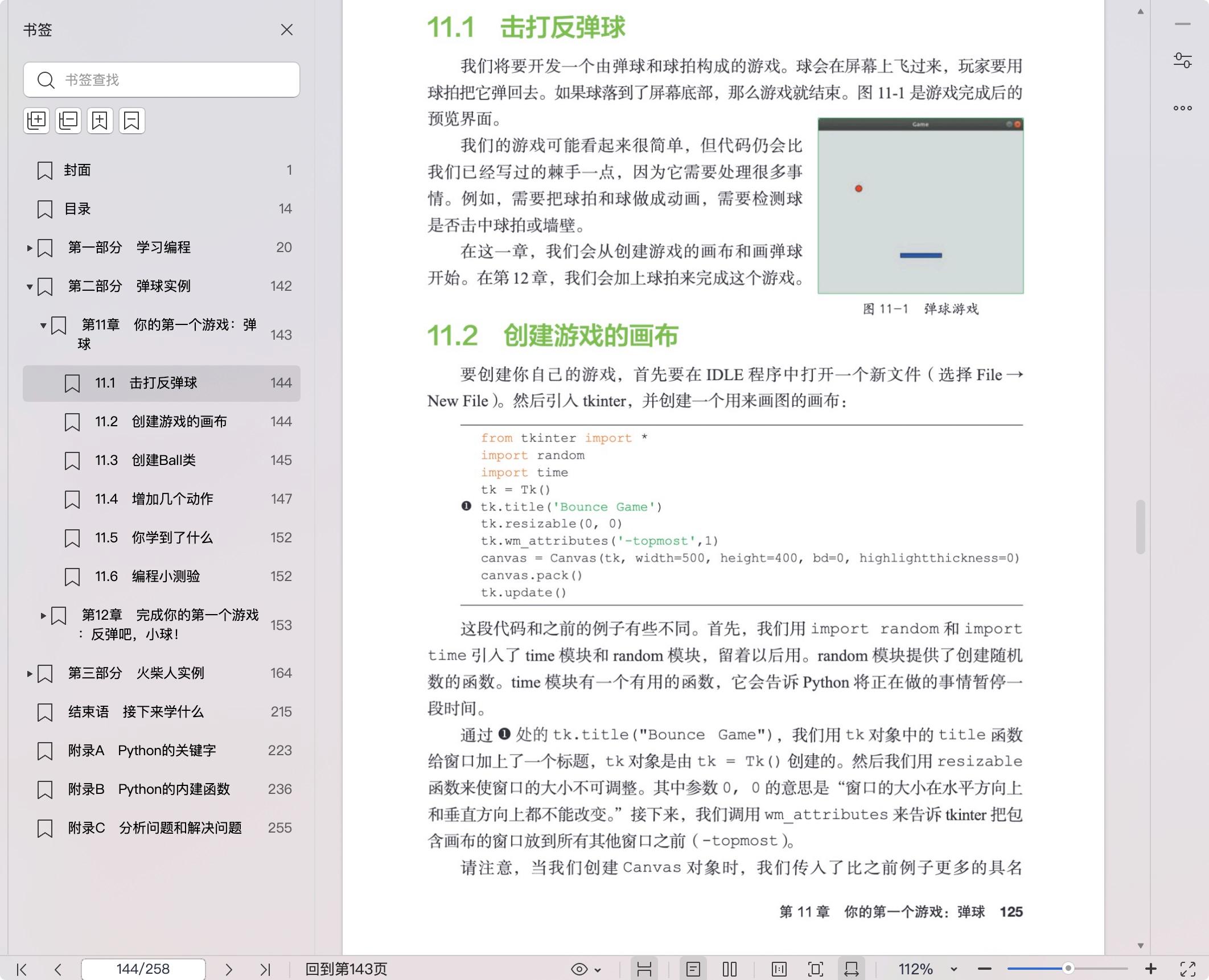Click bookmark icon beside 封面
Viewport: 1209px width, 980px height.
coord(45,171)
